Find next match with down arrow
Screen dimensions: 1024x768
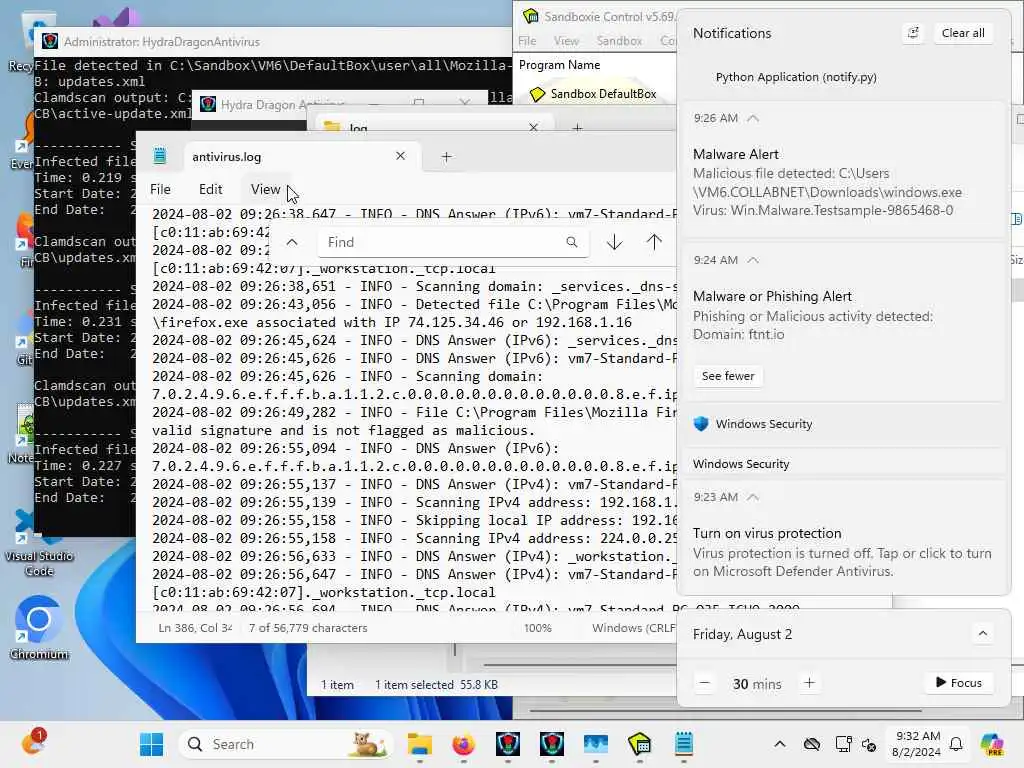pyautogui.click(x=614, y=242)
